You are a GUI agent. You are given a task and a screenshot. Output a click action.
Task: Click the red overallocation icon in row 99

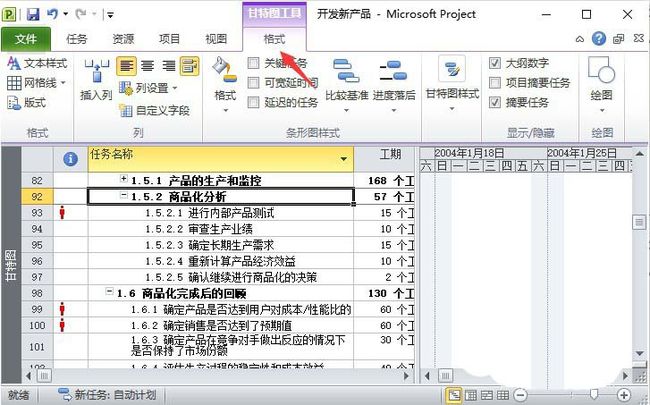(x=62, y=309)
